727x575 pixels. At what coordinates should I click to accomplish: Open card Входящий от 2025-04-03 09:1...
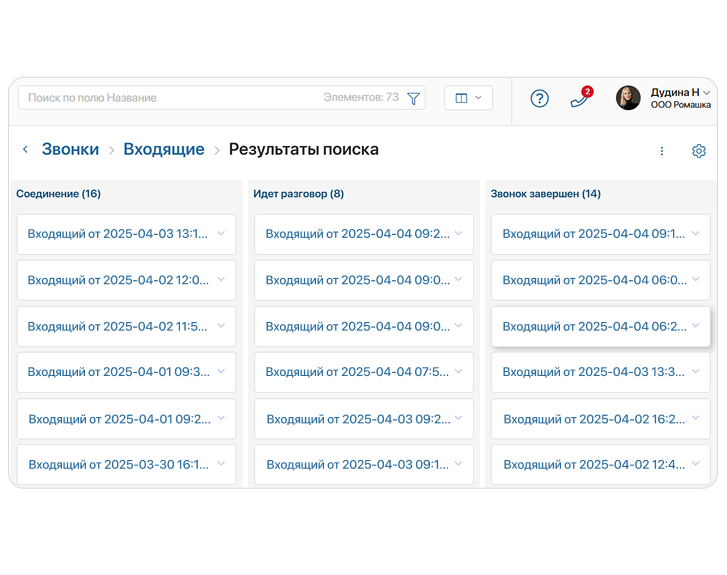click(364, 465)
